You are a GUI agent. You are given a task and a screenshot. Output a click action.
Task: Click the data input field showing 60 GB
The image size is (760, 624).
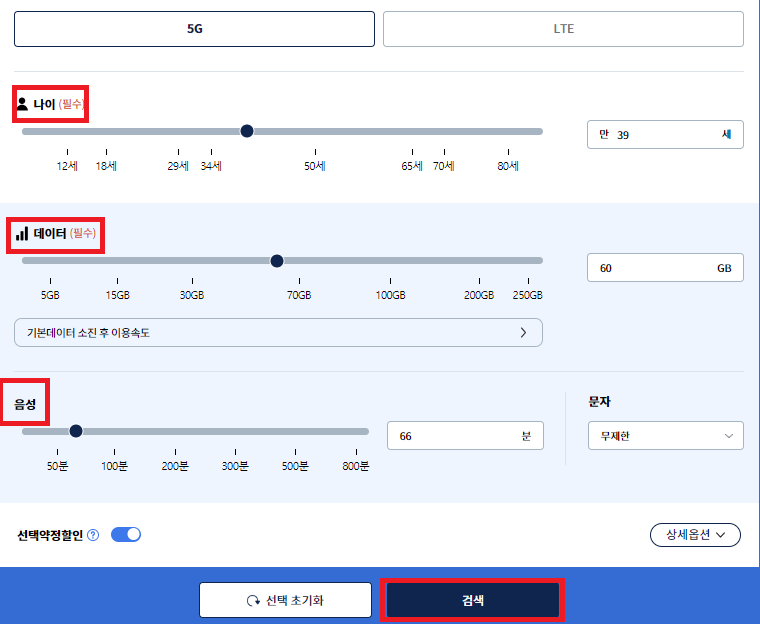click(x=665, y=268)
